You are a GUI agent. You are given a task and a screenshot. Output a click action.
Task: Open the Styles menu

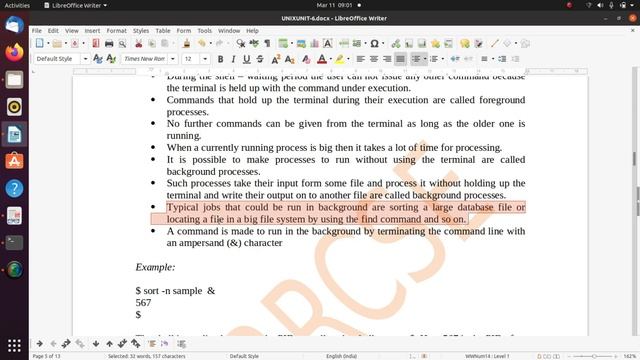[x=141, y=31]
